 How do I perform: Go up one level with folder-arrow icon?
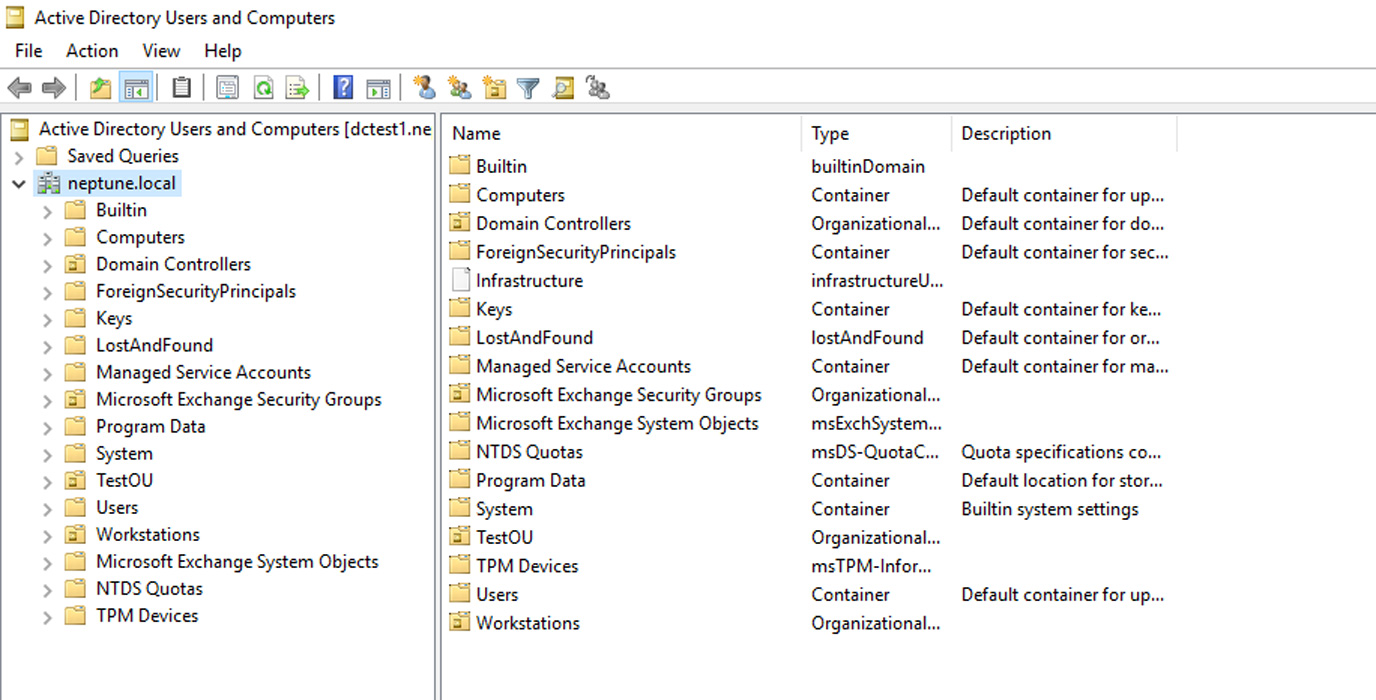[x=101, y=88]
